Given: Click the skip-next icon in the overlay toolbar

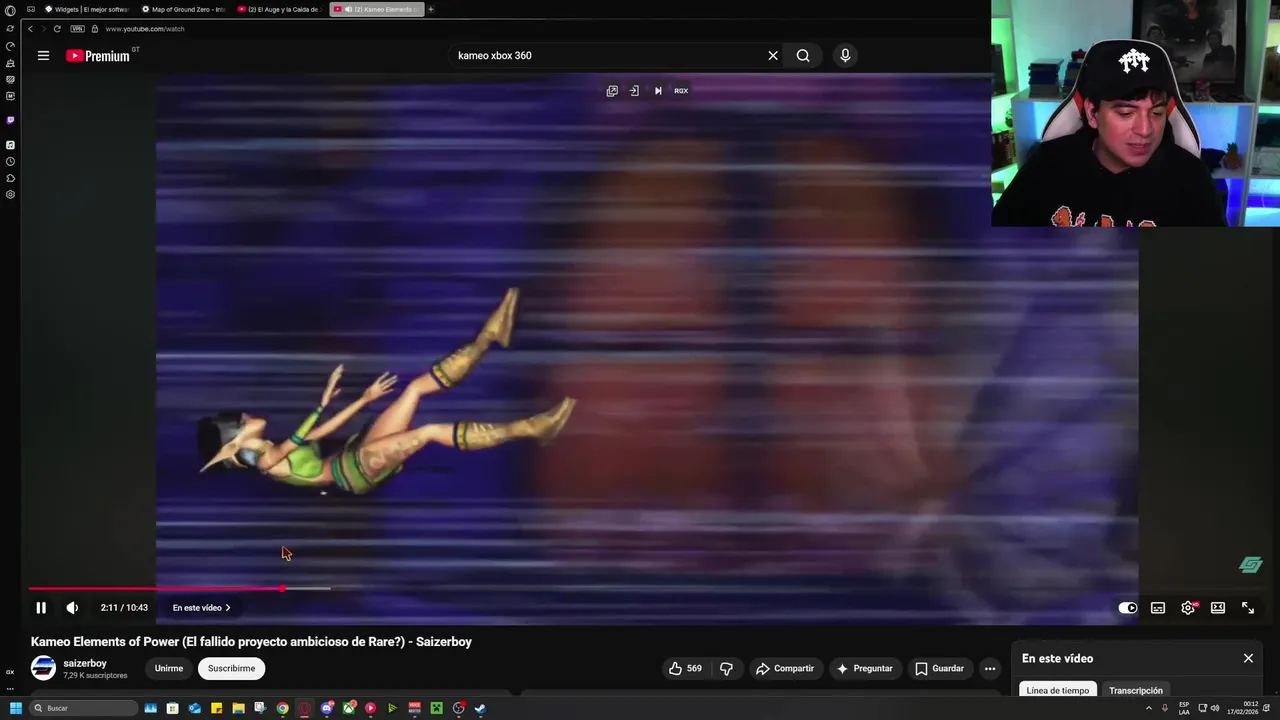Looking at the screenshot, I should [658, 91].
